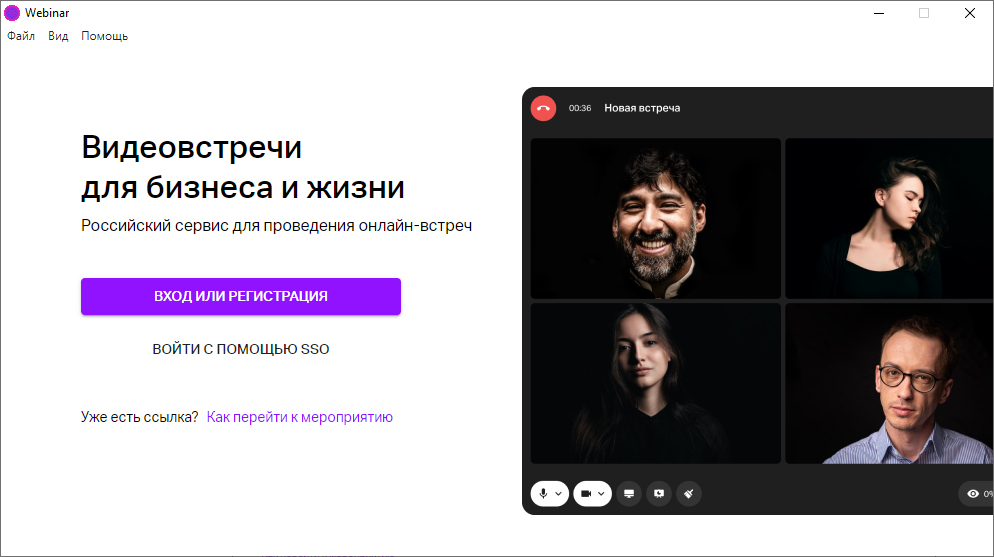The image size is (994, 557).
Task: Click the screen share monitor icon
Action: click(x=629, y=494)
